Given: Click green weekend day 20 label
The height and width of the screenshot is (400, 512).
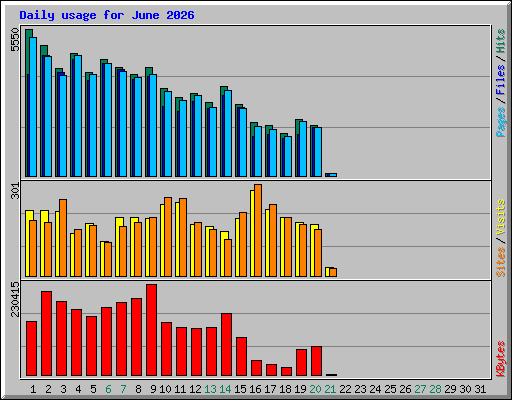Looking at the screenshot, I should pyautogui.click(x=315, y=389).
